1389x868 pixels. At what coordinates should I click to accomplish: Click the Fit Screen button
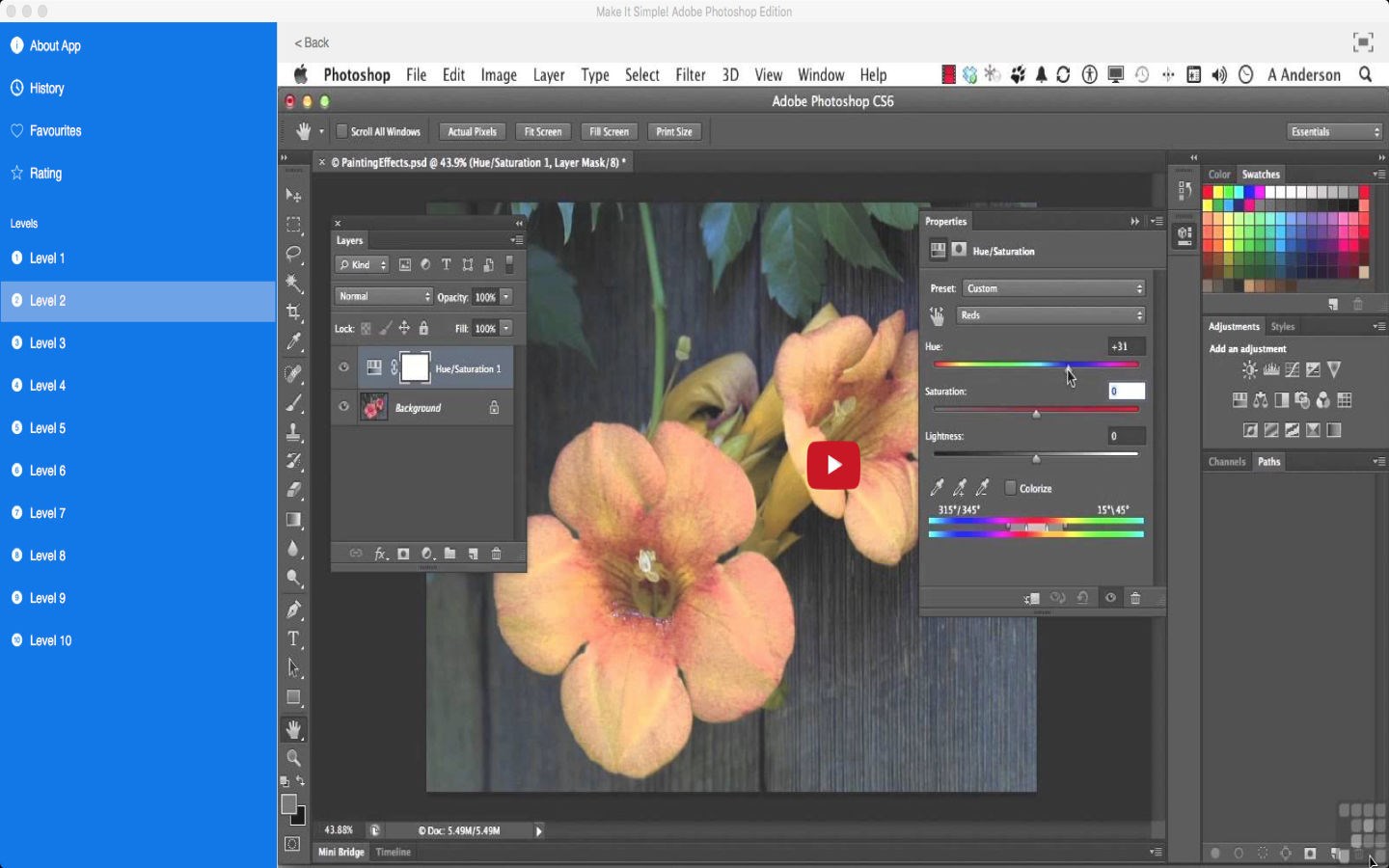(x=543, y=131)
